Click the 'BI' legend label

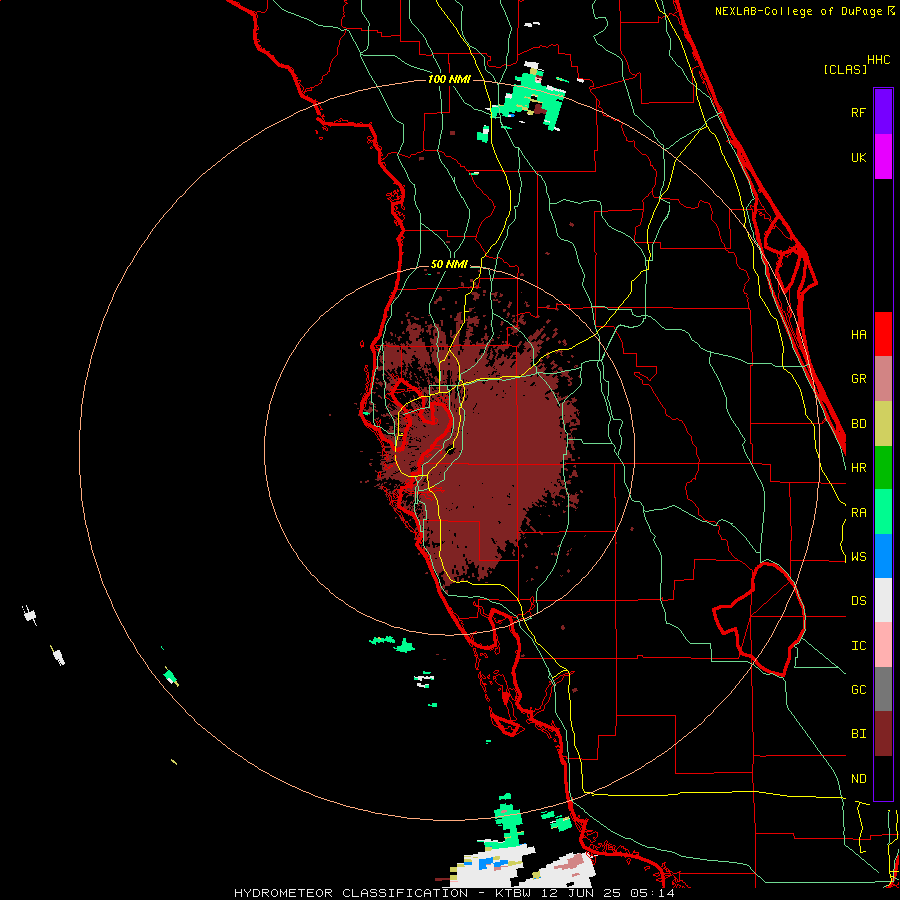pyautogui.click(x=858, y=734)
